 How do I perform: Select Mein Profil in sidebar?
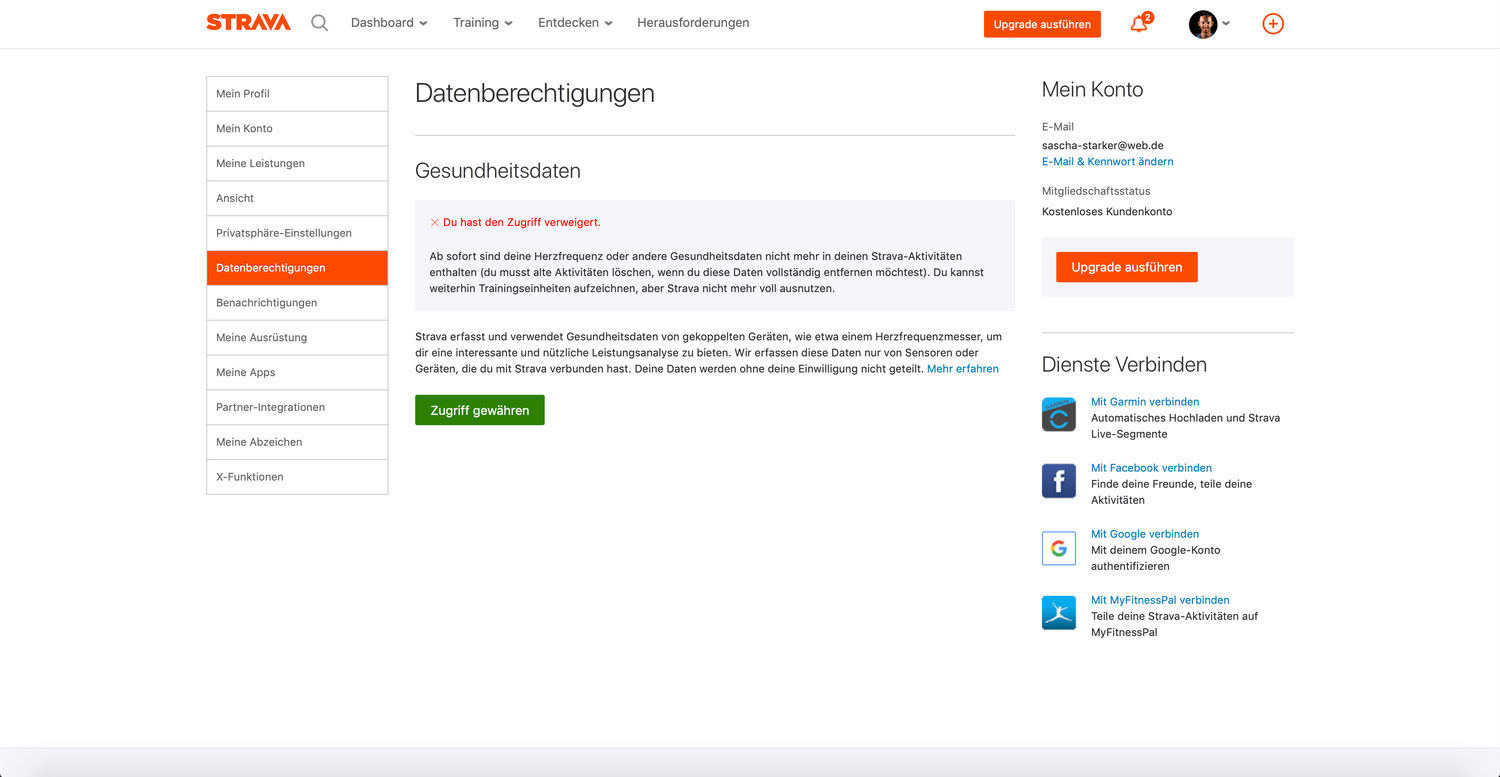(297, 94)
